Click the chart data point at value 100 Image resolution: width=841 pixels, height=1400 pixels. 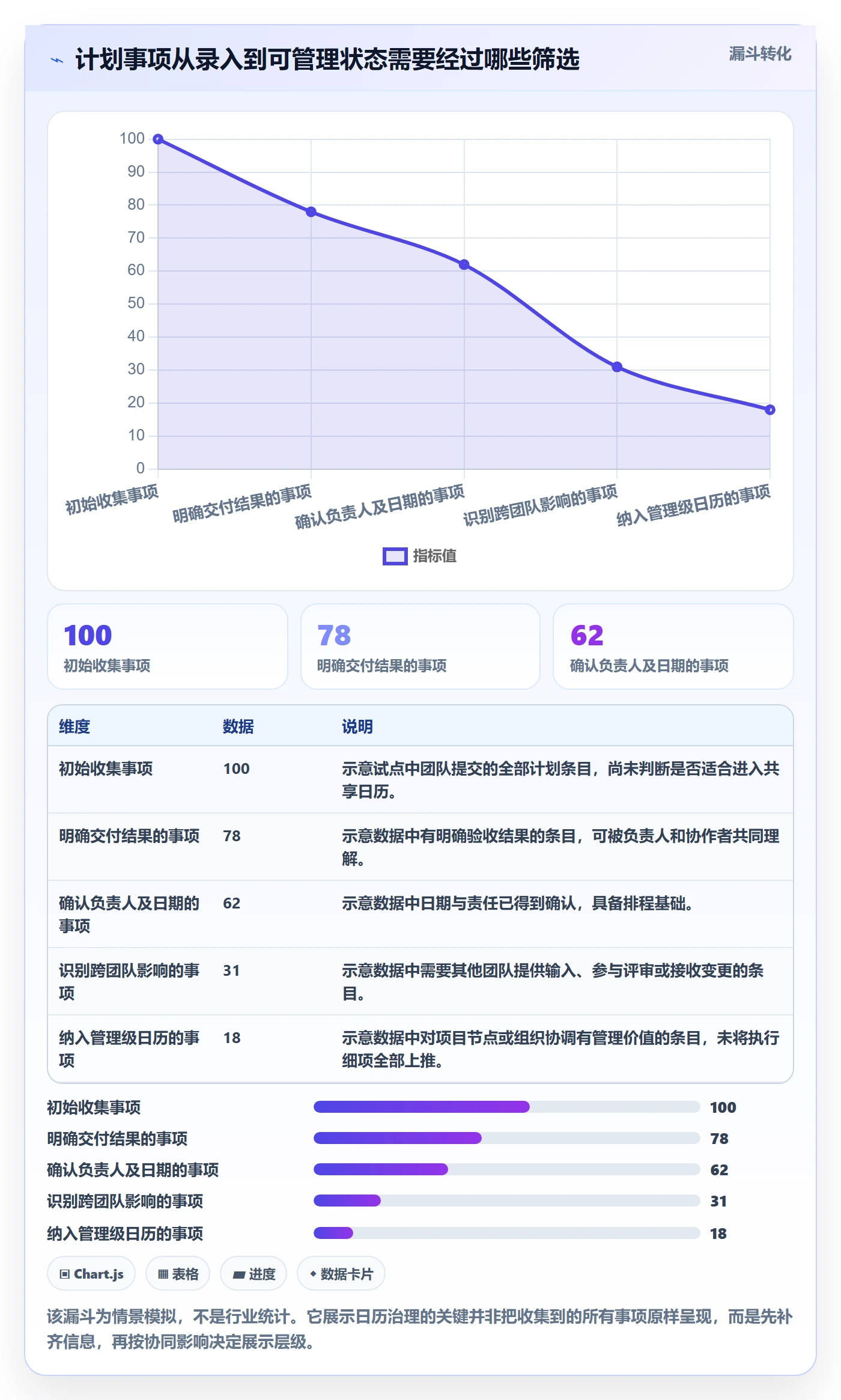(x=158, y=139)
